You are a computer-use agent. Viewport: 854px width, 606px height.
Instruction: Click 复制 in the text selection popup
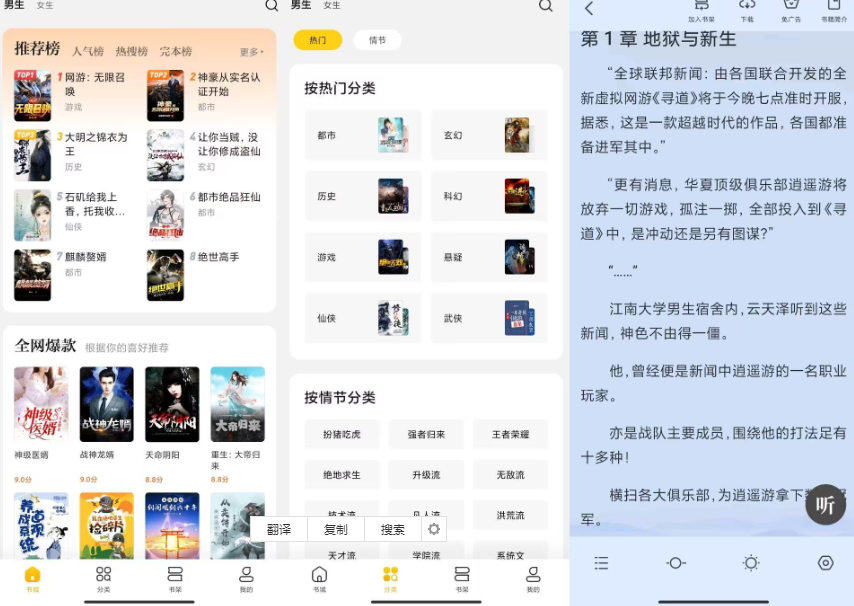336,529
